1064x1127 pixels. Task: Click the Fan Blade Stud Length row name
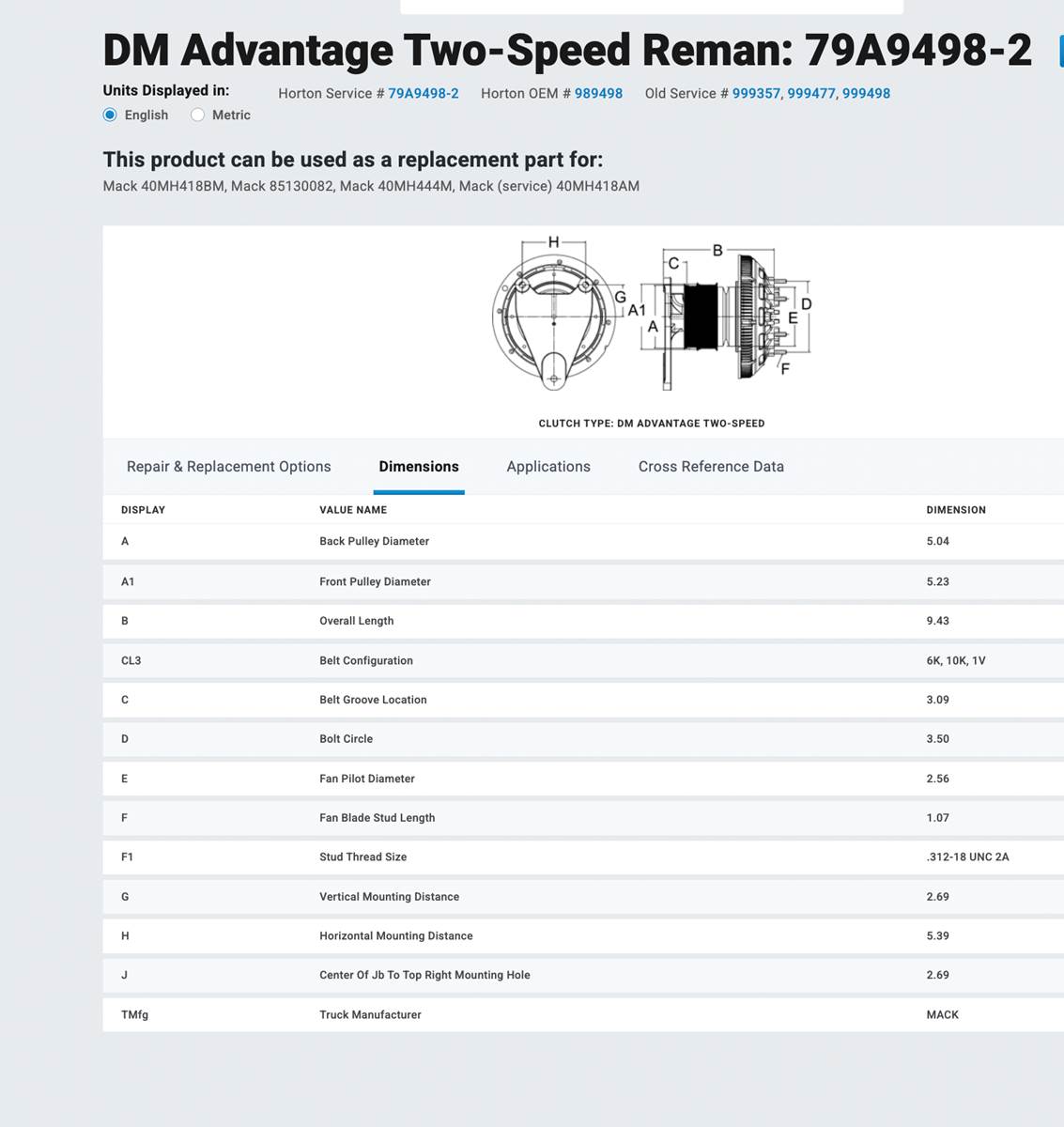tap(378, 818)
